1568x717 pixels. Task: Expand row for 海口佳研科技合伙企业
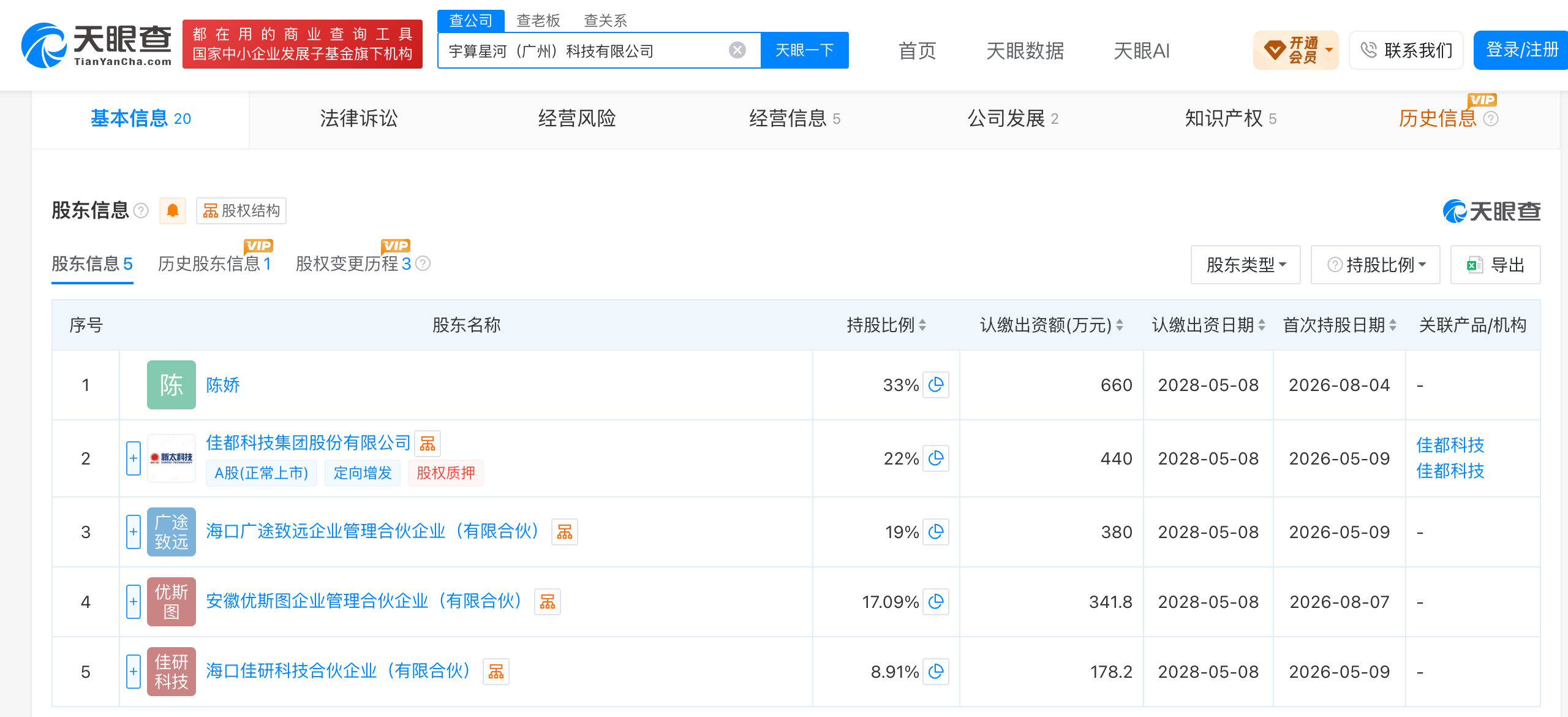134,672
